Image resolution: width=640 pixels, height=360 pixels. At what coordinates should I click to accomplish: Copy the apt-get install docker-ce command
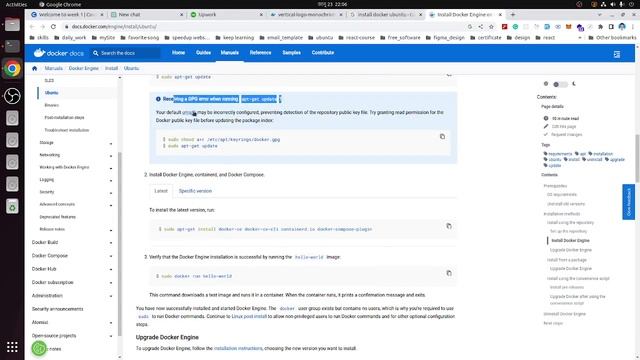pos(449,226)
